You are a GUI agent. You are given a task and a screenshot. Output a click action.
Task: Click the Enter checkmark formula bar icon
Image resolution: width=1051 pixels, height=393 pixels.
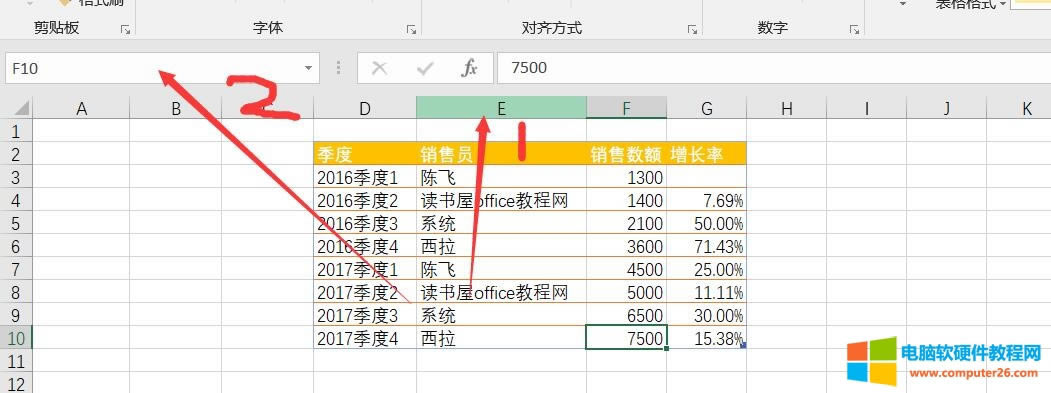tap(425, 68)
